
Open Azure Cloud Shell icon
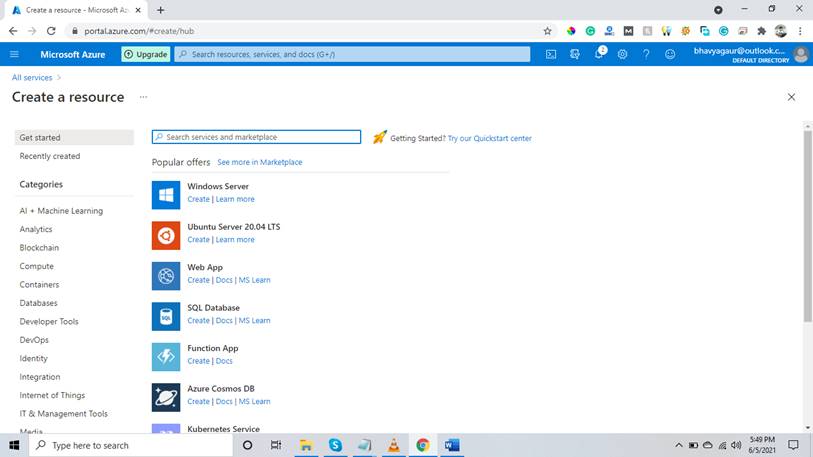(551, 54)
